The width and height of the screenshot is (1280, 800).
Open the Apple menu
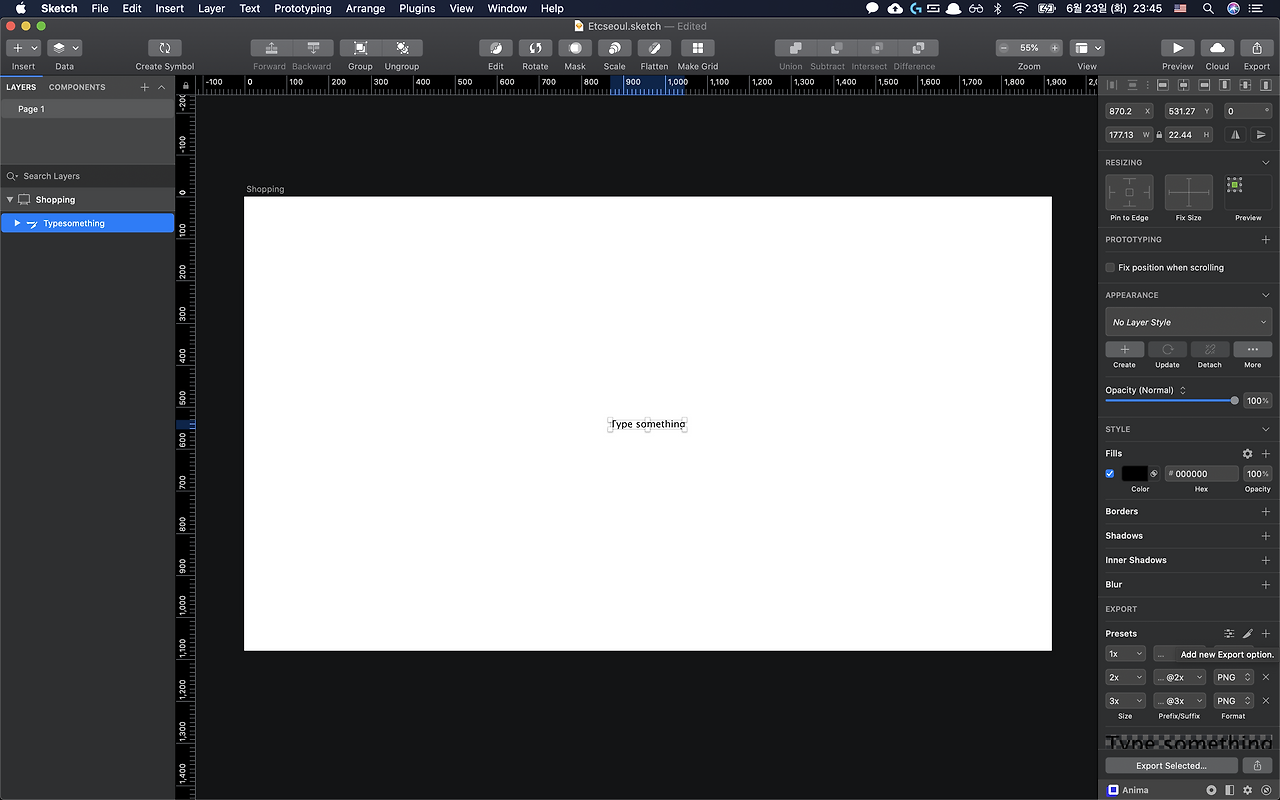pos(20,8)
